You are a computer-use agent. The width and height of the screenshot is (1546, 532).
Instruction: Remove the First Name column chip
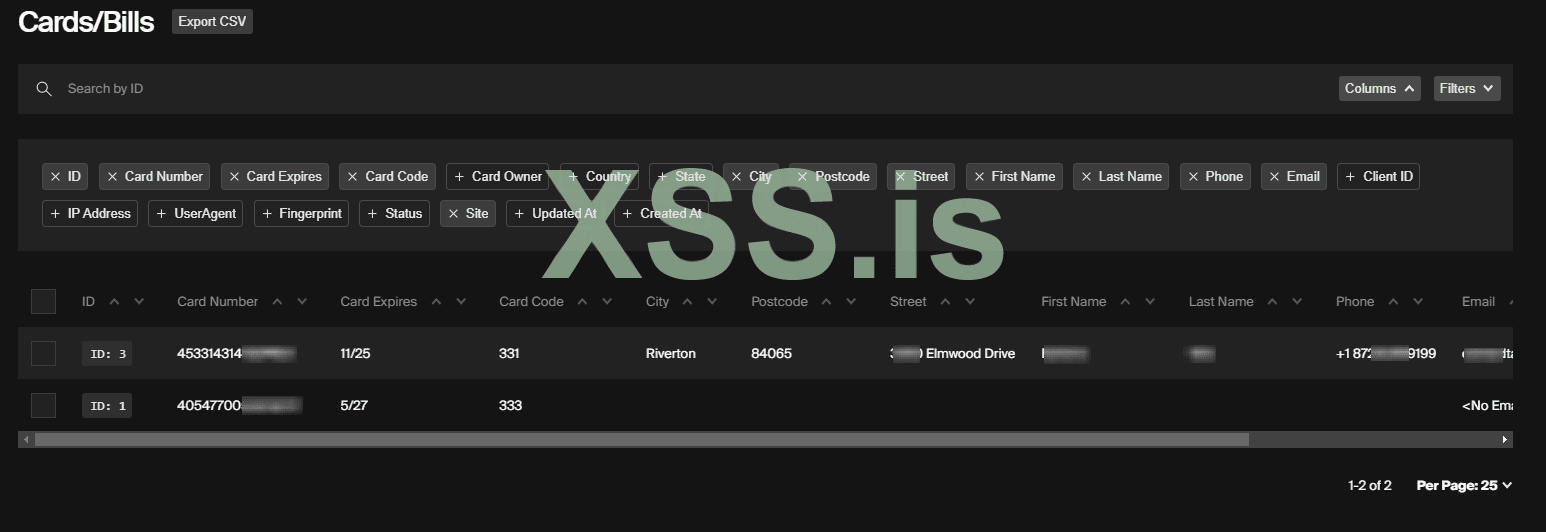tap(1014, 177)
